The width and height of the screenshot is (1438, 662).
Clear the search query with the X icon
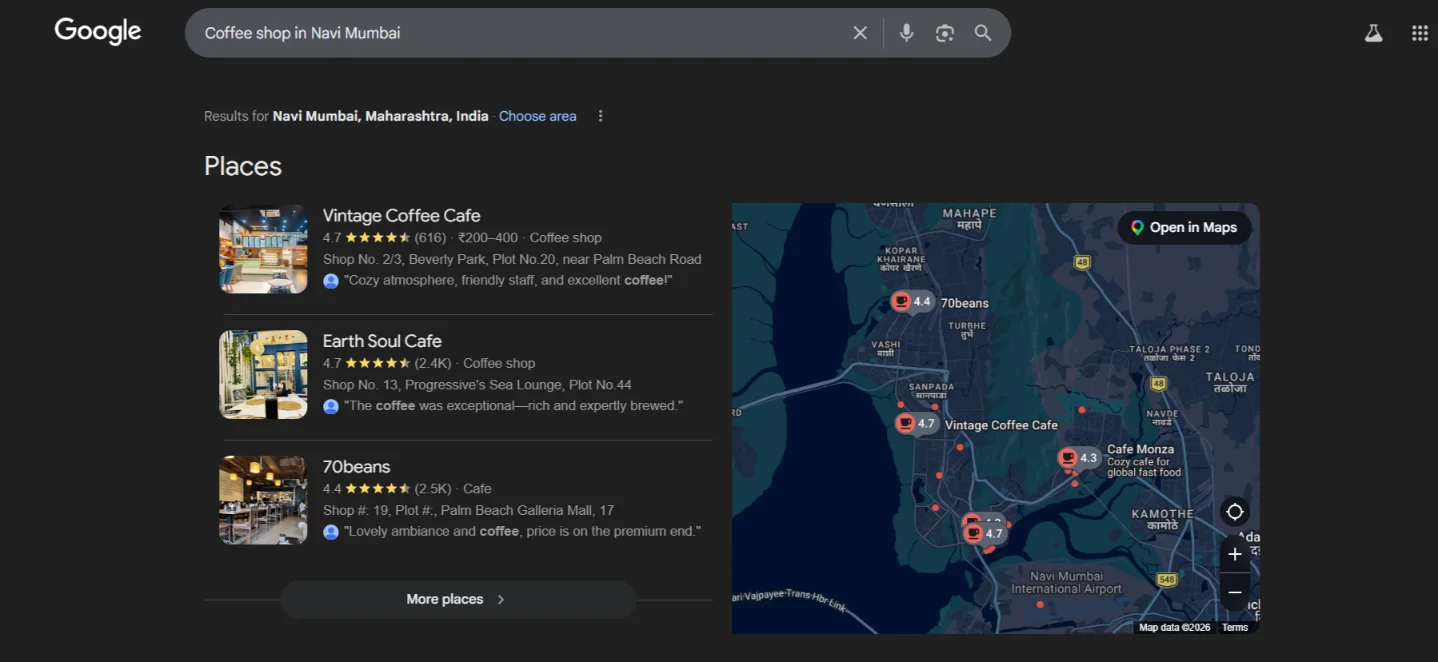point(859,32)
